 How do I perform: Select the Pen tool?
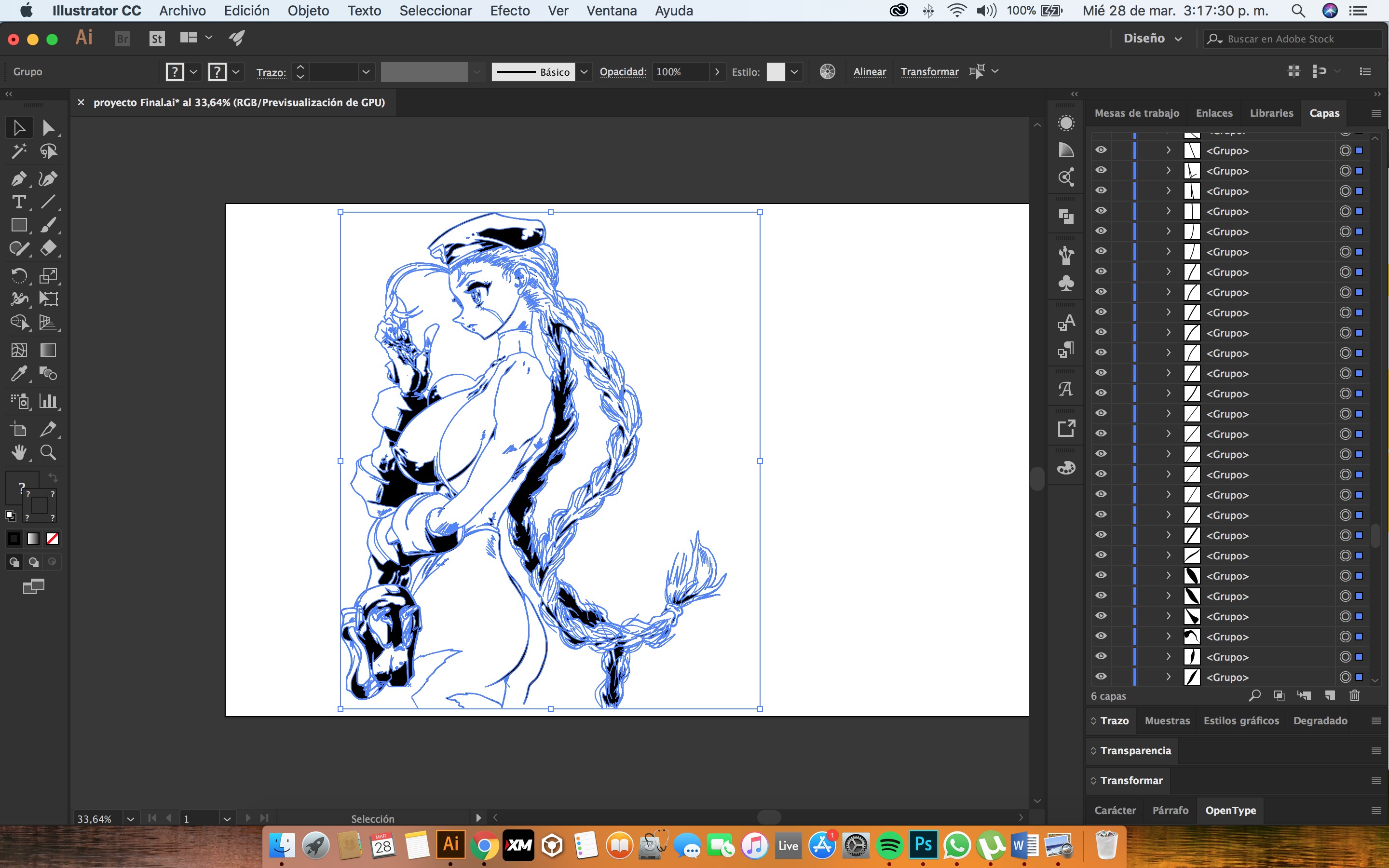18,178
